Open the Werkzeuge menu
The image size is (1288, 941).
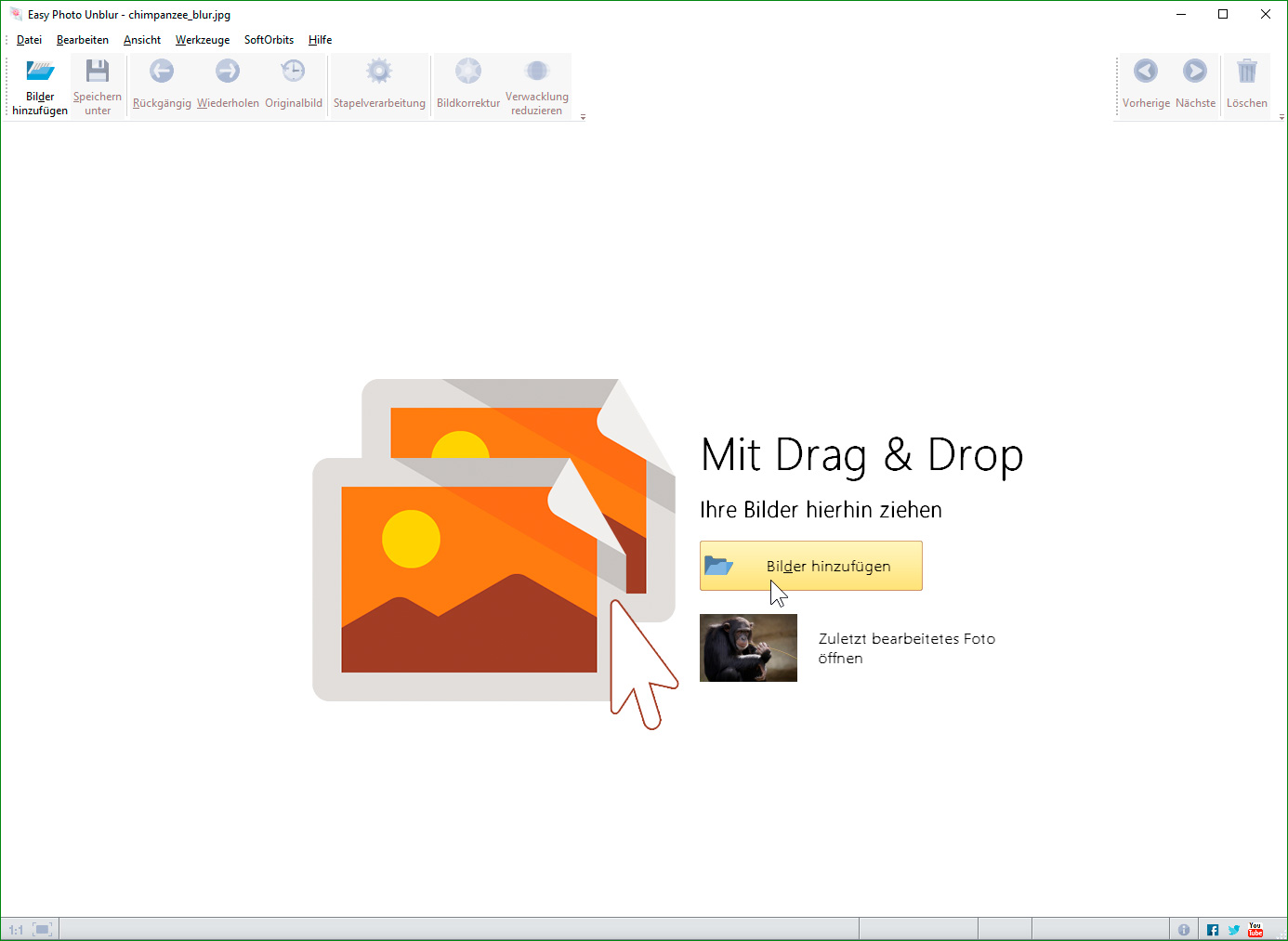203,40
